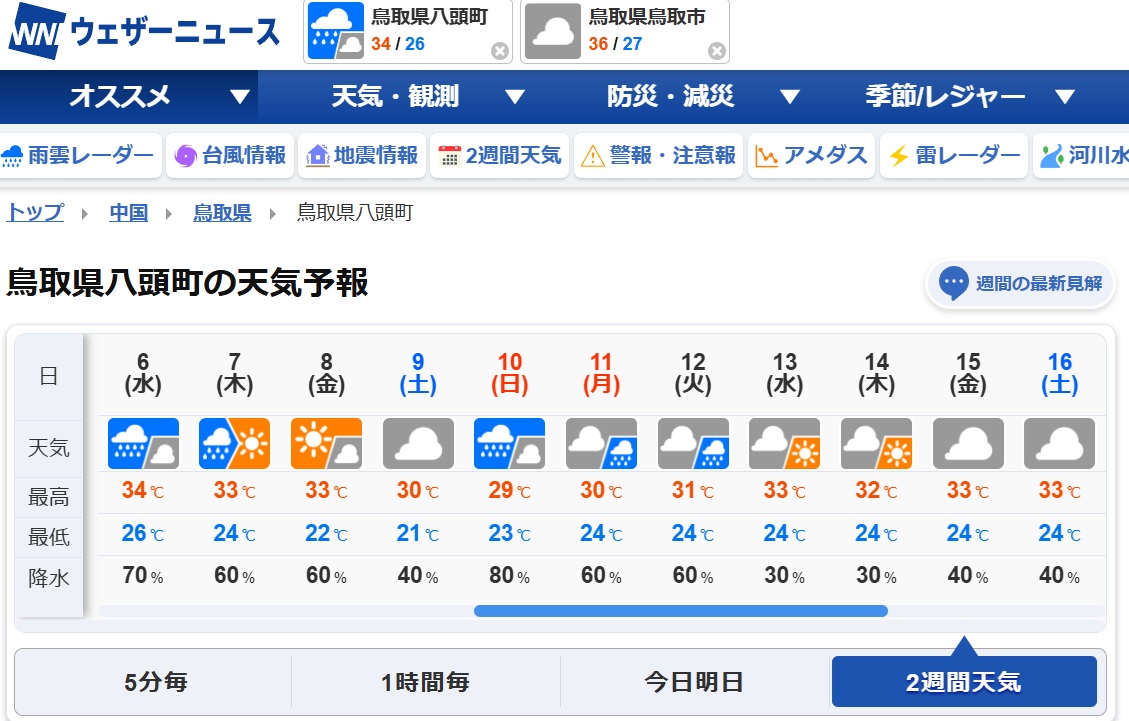Open the アメダス chart icon
Image resolution: width=1129 pixels, height=721 pixels.
click(767, 156)
